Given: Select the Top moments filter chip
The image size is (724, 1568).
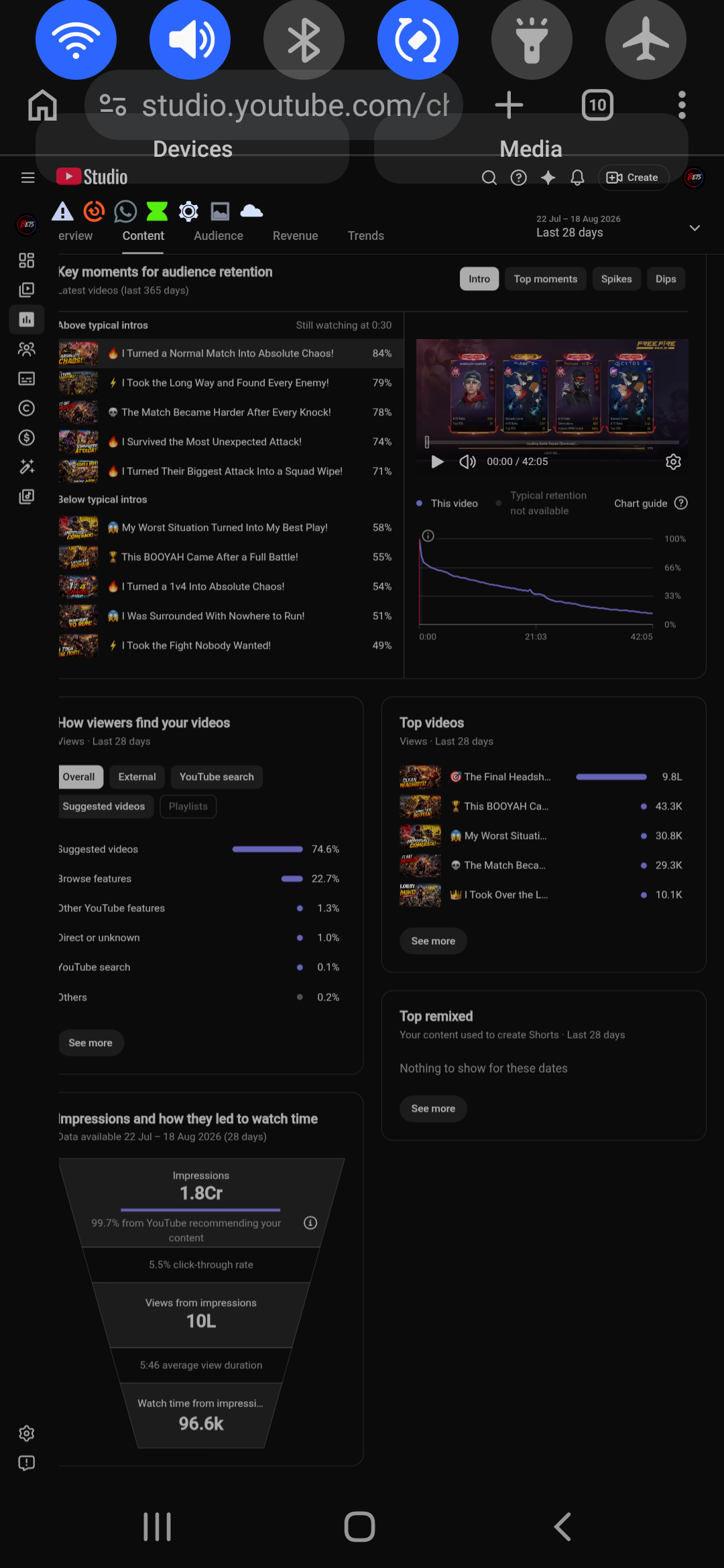Looking at the screenshot, I should (546, 279).
